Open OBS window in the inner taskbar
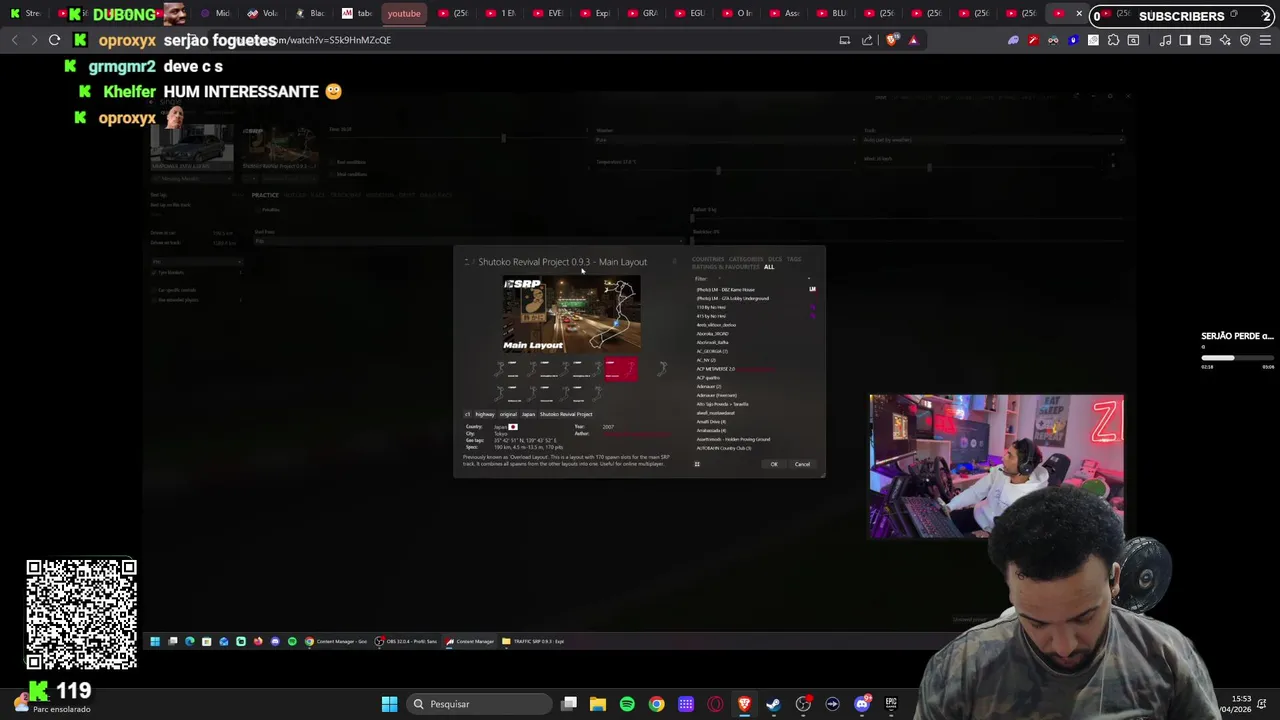The width and height of the screenshot is (1280, 720). 406,641
